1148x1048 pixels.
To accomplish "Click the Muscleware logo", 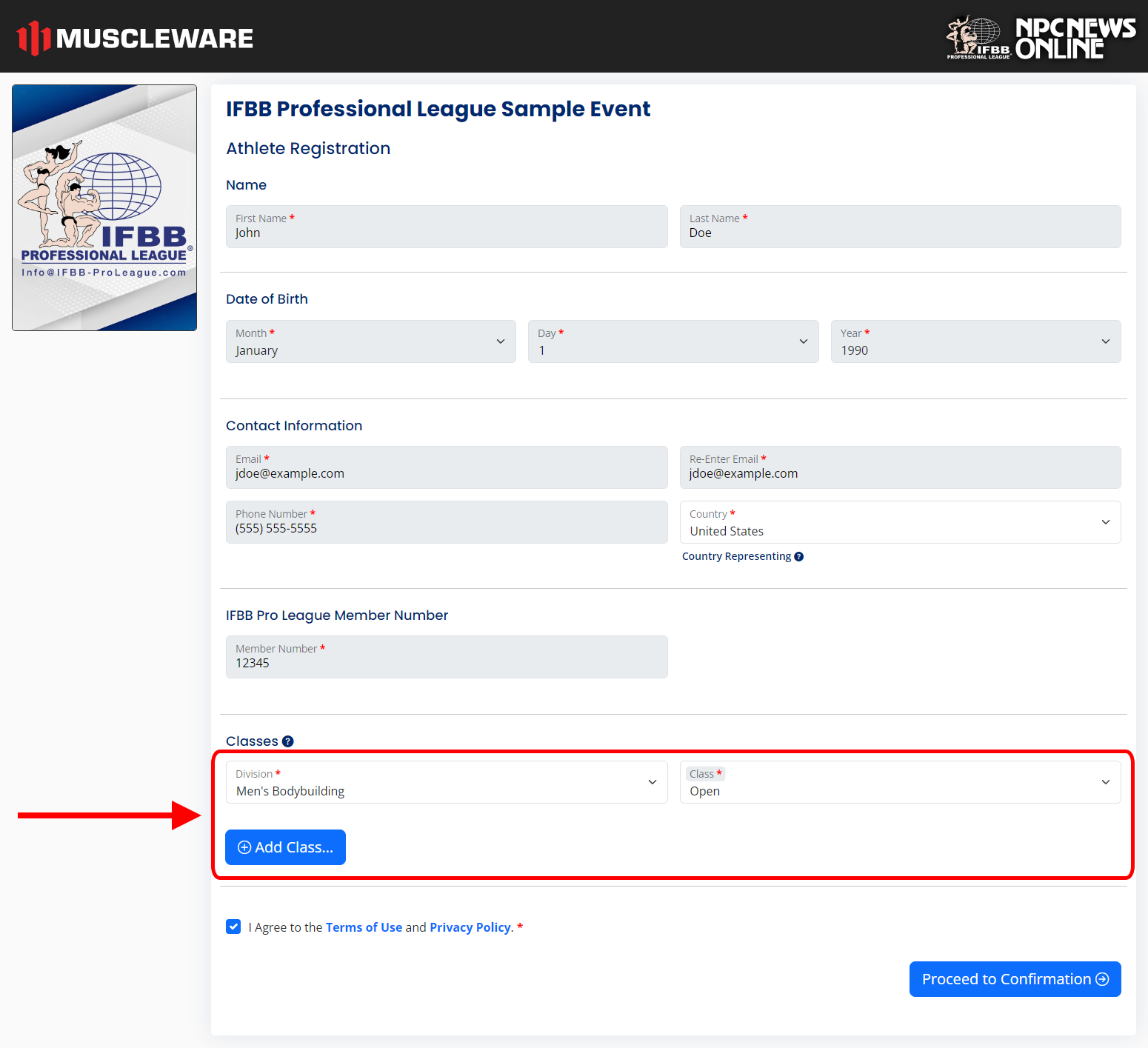I will coord(135,38).
